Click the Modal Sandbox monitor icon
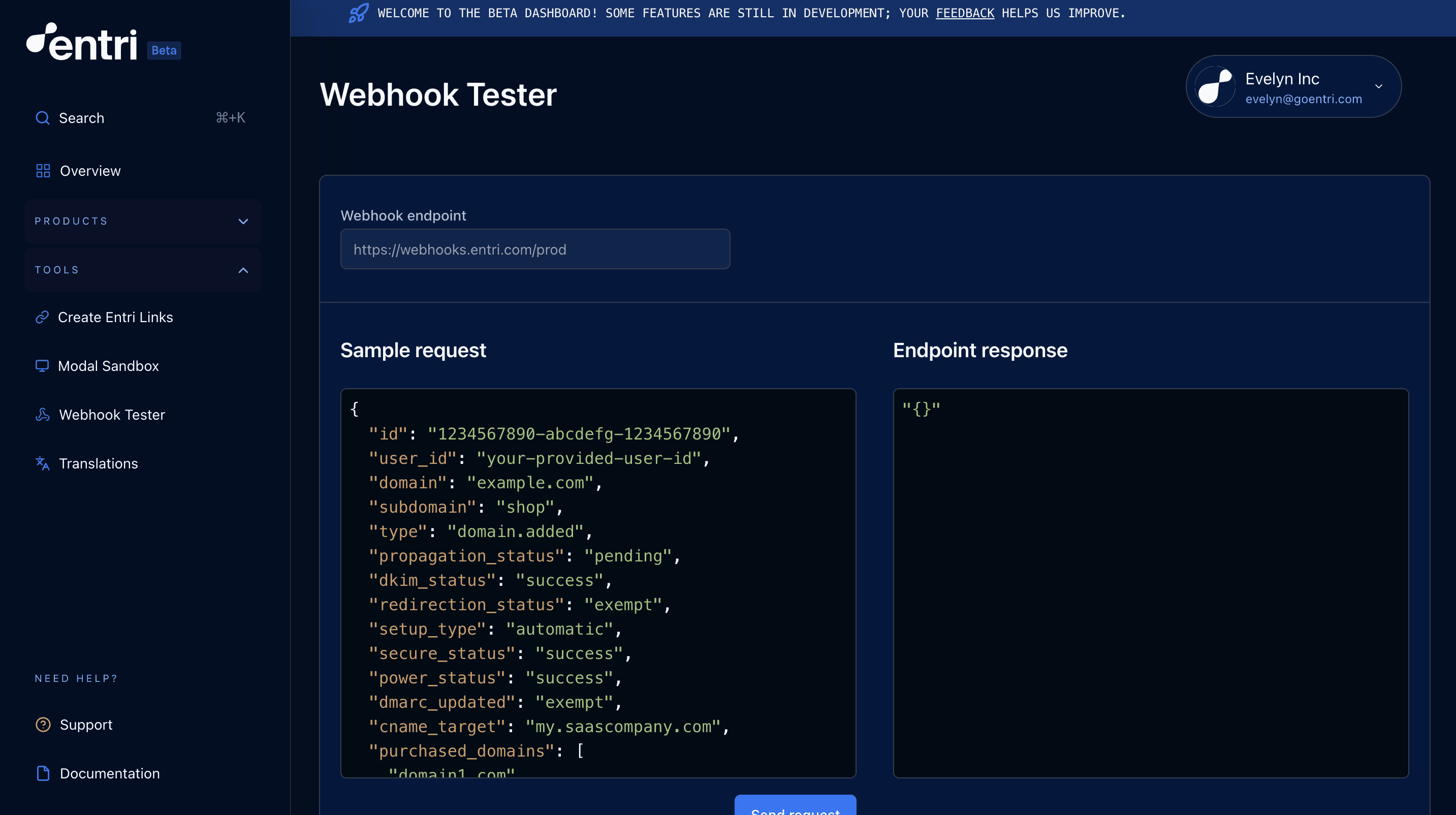 pos(42,366)
